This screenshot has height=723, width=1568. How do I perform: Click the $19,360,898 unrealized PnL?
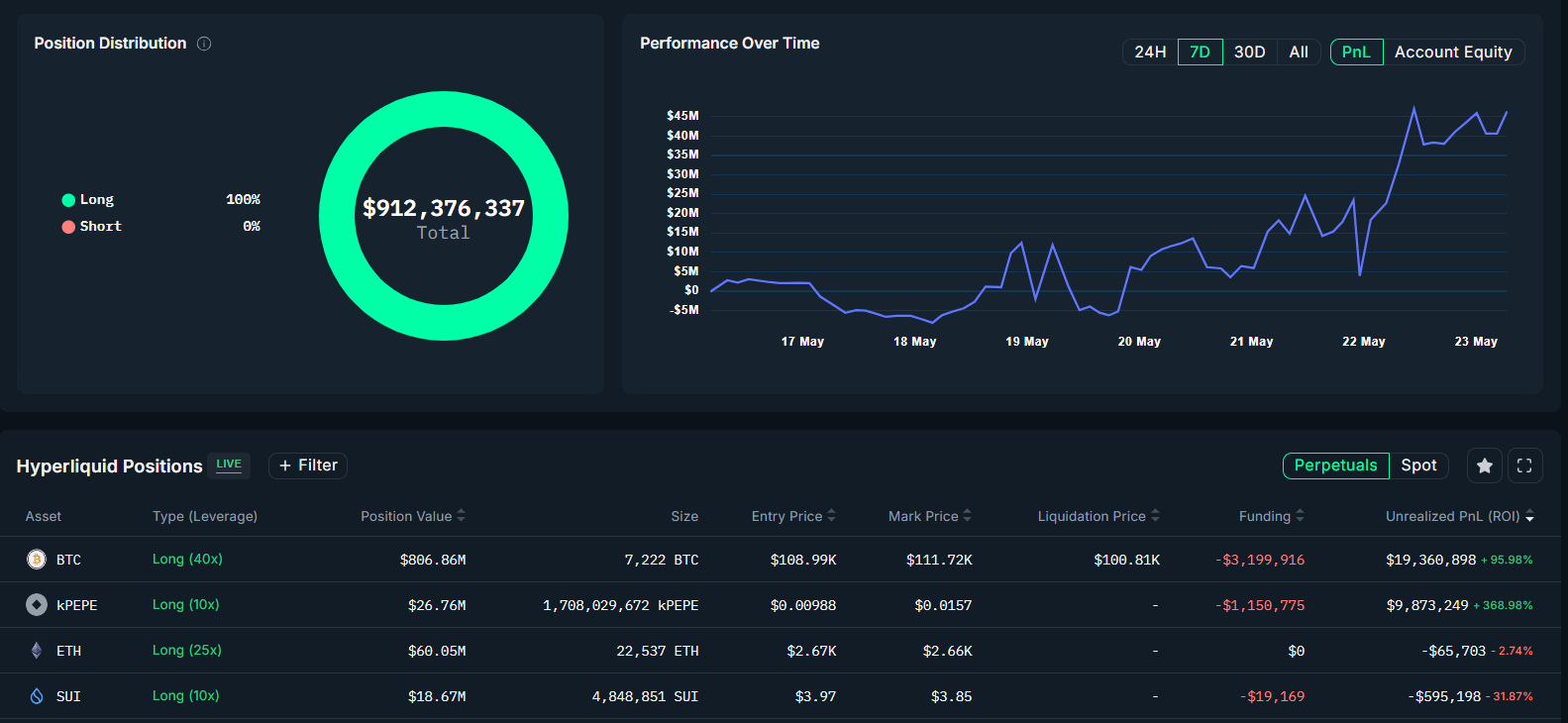coord(1431,560)
